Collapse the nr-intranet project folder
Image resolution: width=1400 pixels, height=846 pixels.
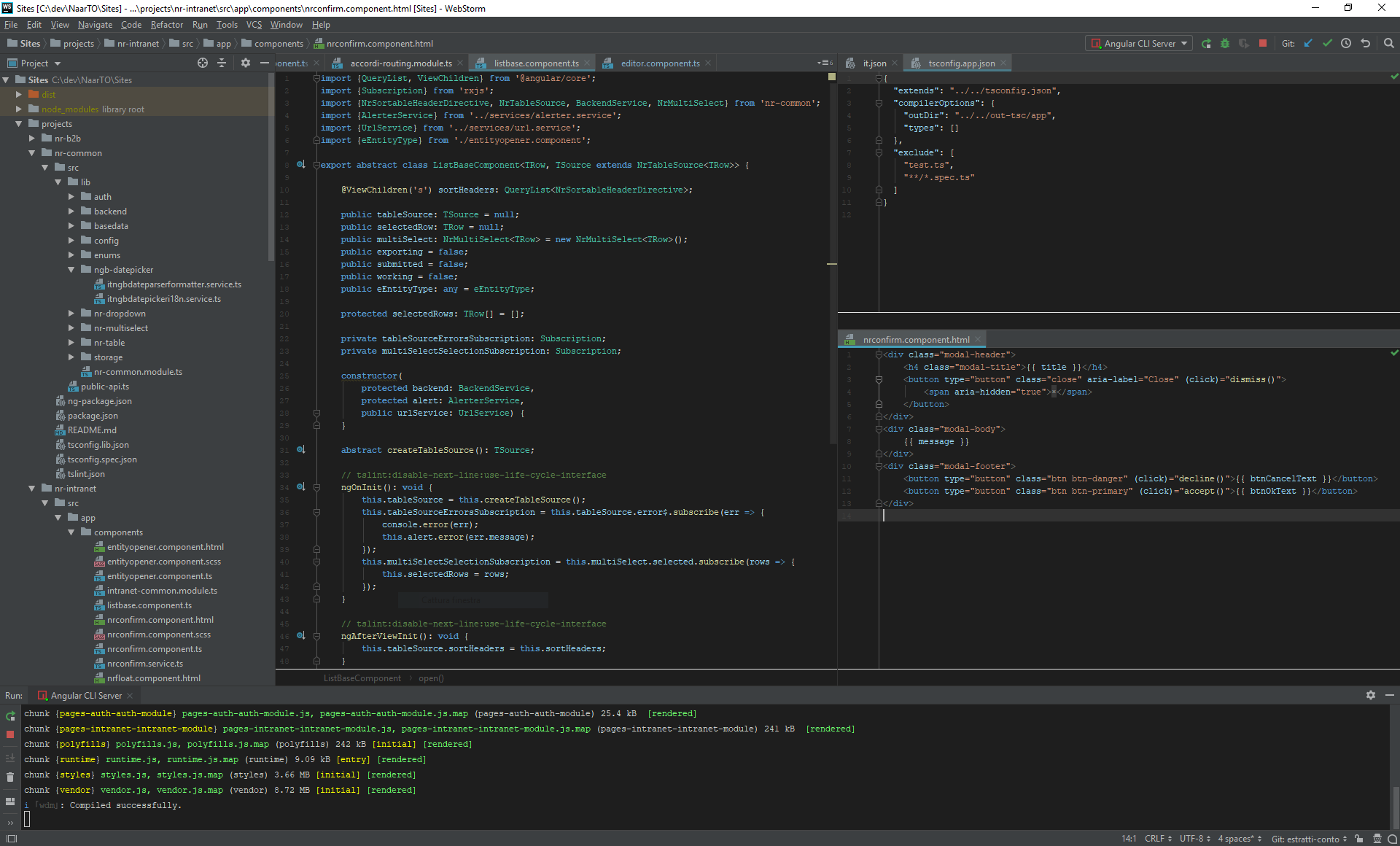click(32, 489)
